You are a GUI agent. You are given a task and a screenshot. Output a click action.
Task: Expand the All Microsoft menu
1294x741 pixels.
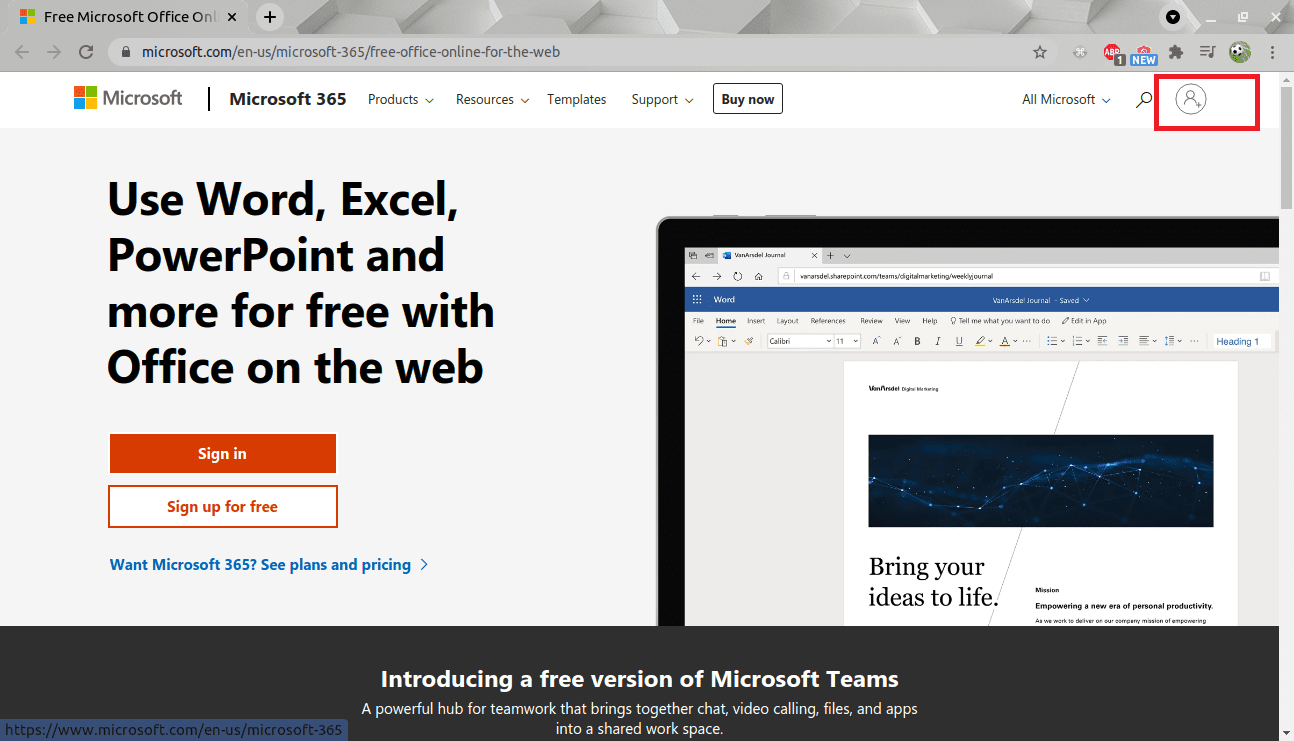(1066, 99)
